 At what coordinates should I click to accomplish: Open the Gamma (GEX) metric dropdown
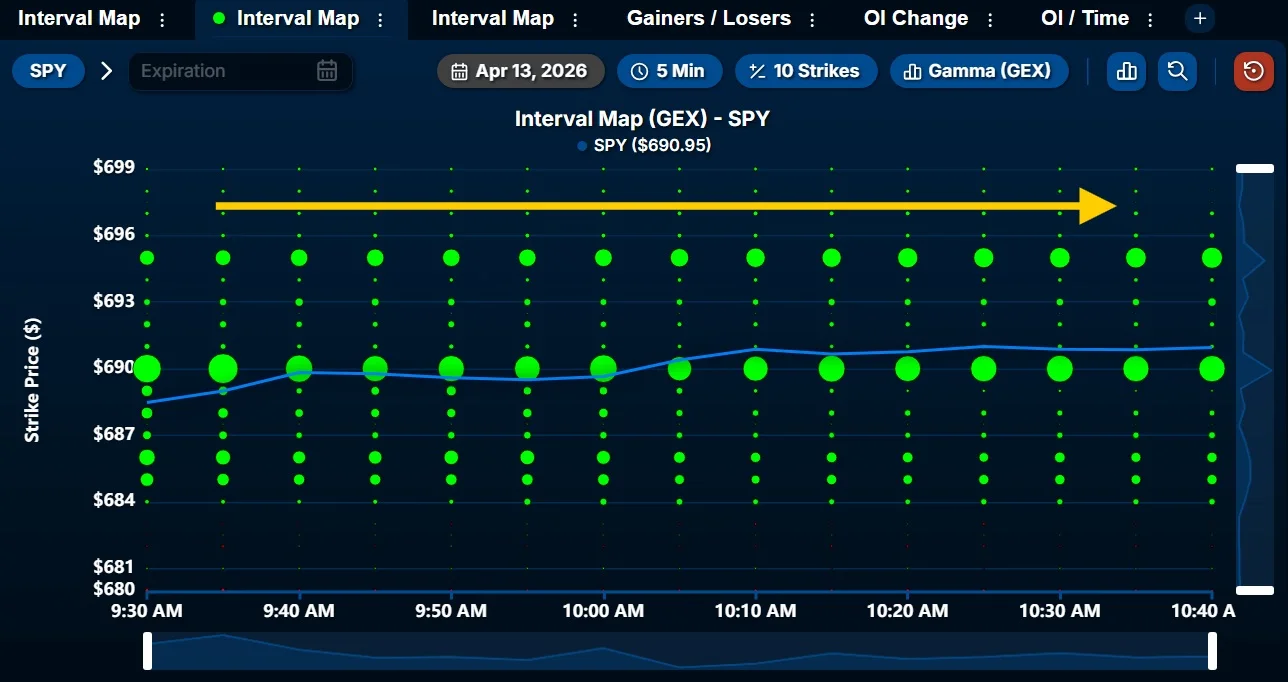pyautogui.click(x=979, y=71)
